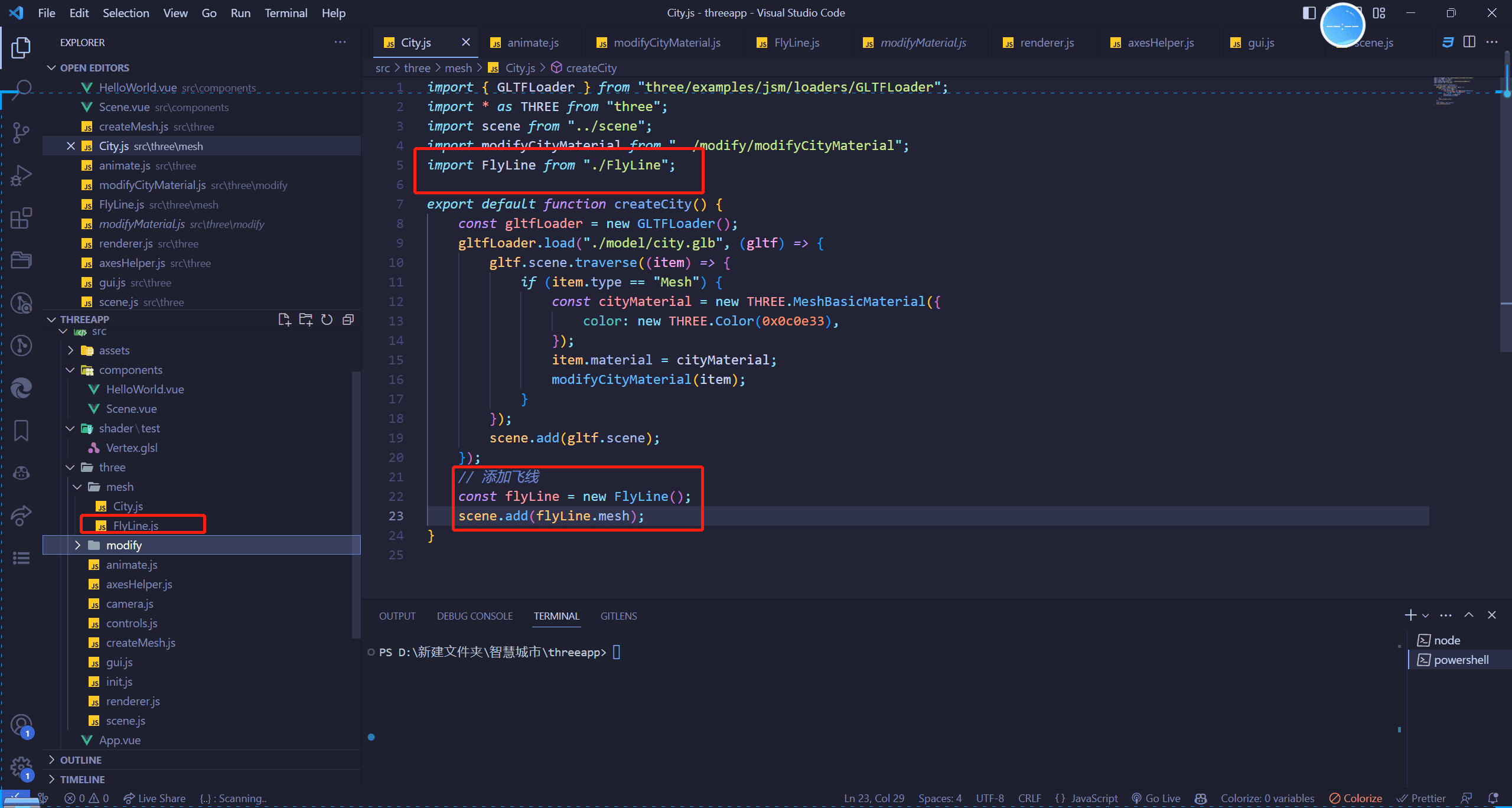The image size is (1512, 808).
Task: Click the Explorer icon in sidebar
Action: pos(22,46)
